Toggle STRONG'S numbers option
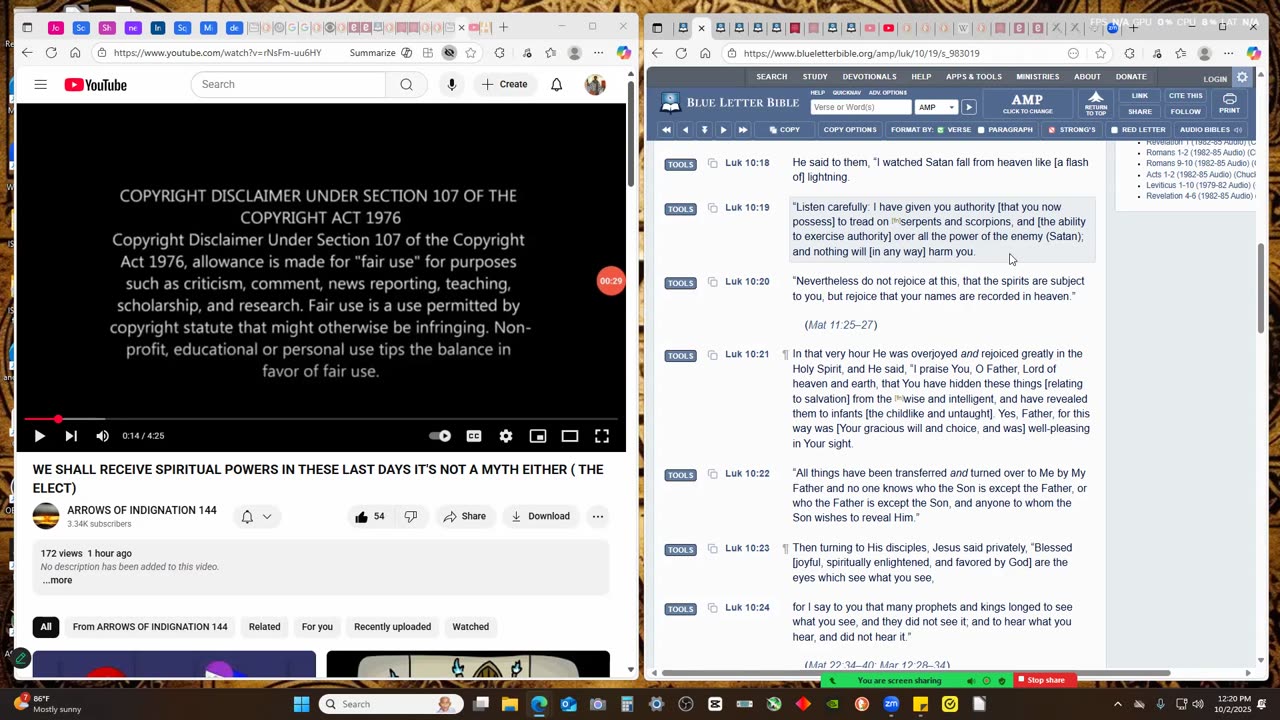The image size is (1280, 720). [x=1072, y=130]
